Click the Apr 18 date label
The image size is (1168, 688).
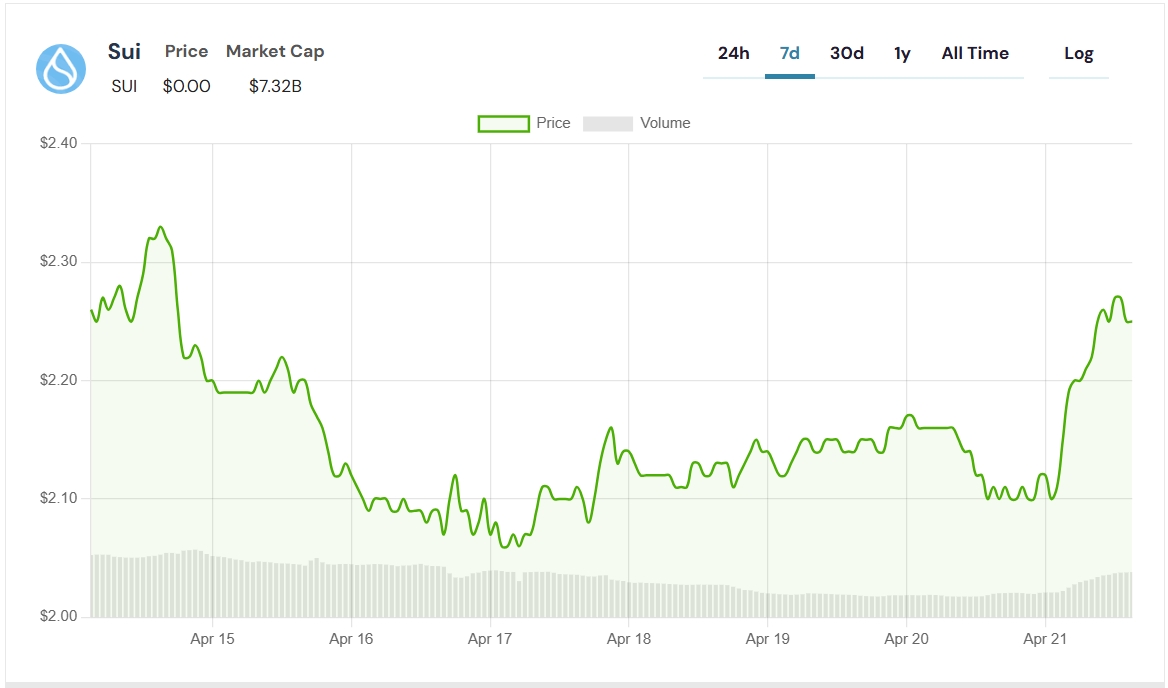(x=629, y=639)
